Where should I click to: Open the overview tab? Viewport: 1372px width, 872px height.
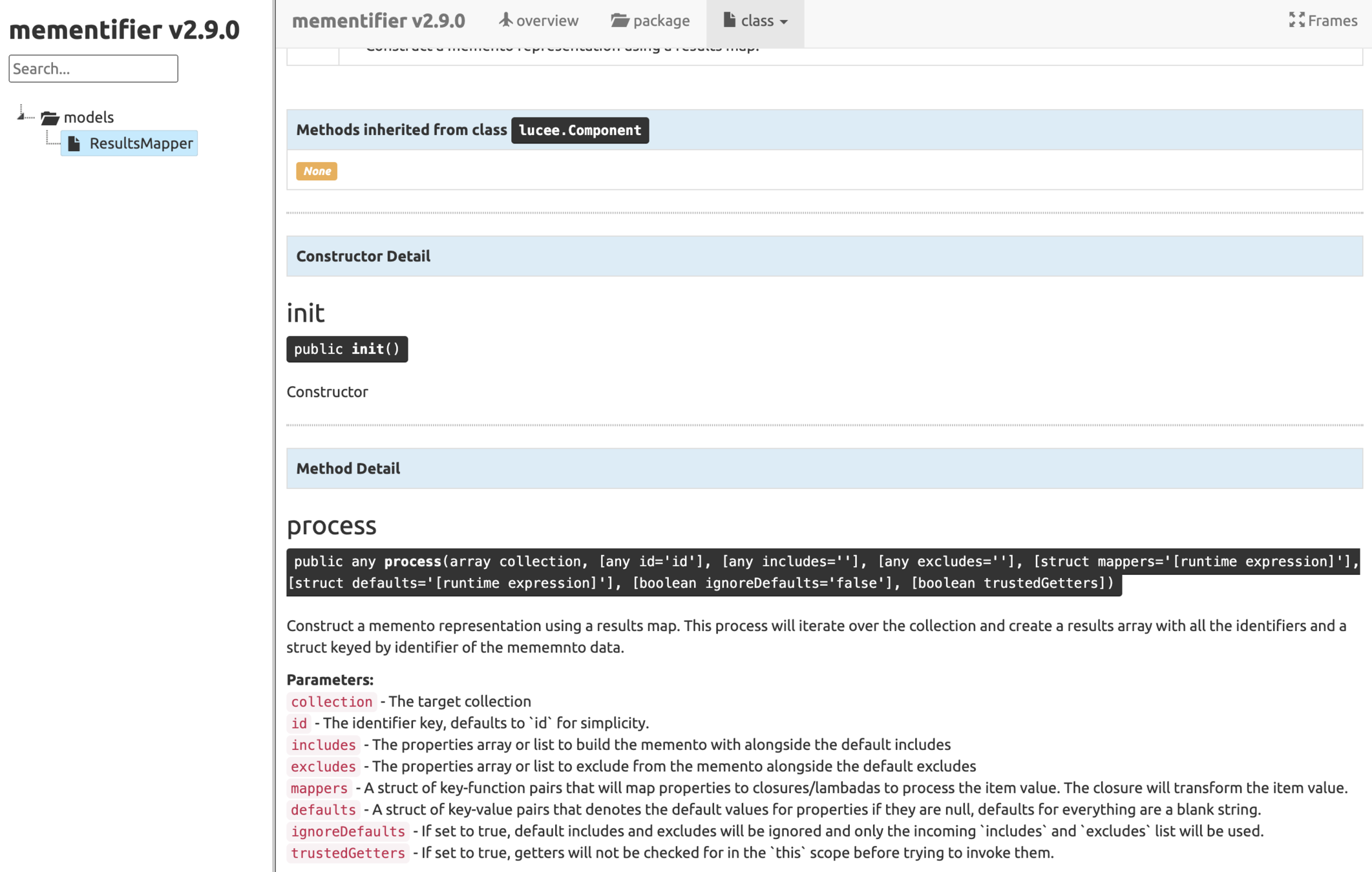point(547,21)
